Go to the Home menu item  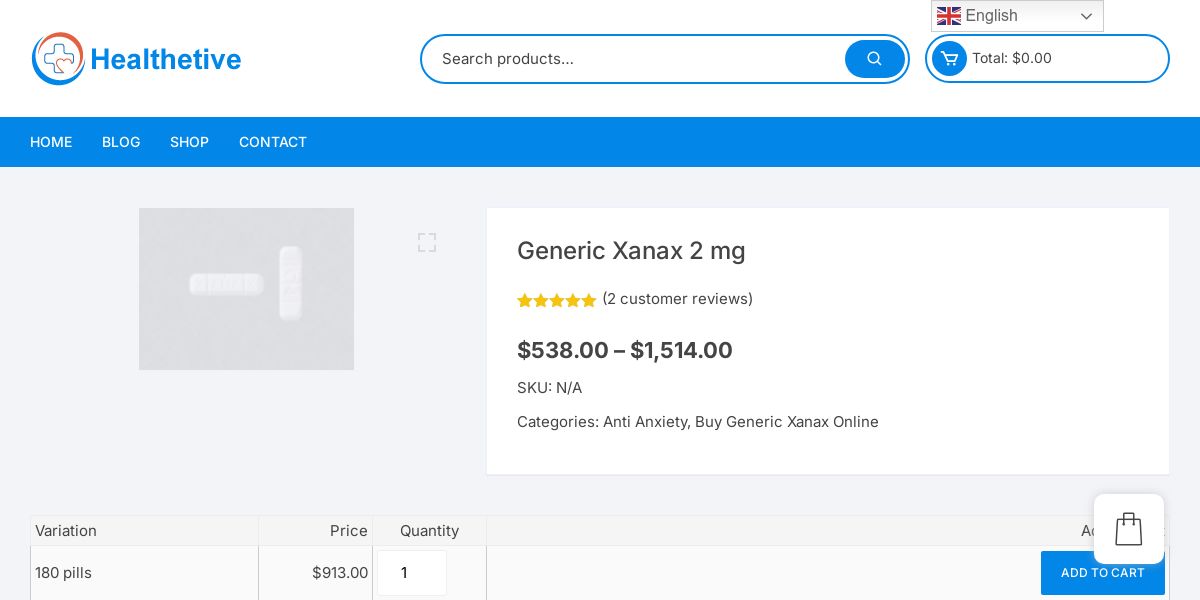(51, 142)
